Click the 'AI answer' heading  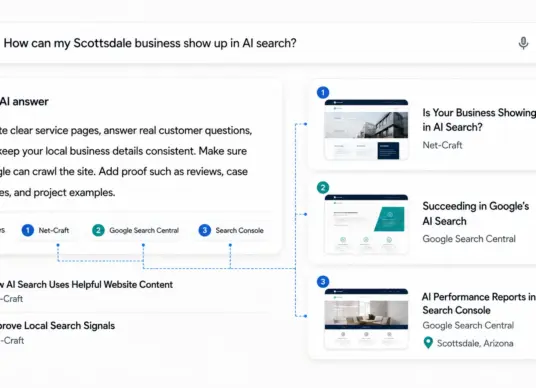pos(24,102)
